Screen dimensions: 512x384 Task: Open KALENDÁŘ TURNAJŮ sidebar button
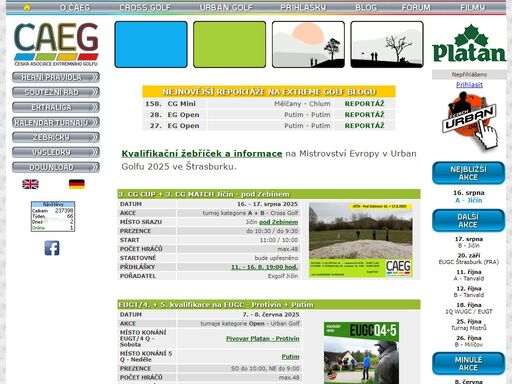pos(56,122)
